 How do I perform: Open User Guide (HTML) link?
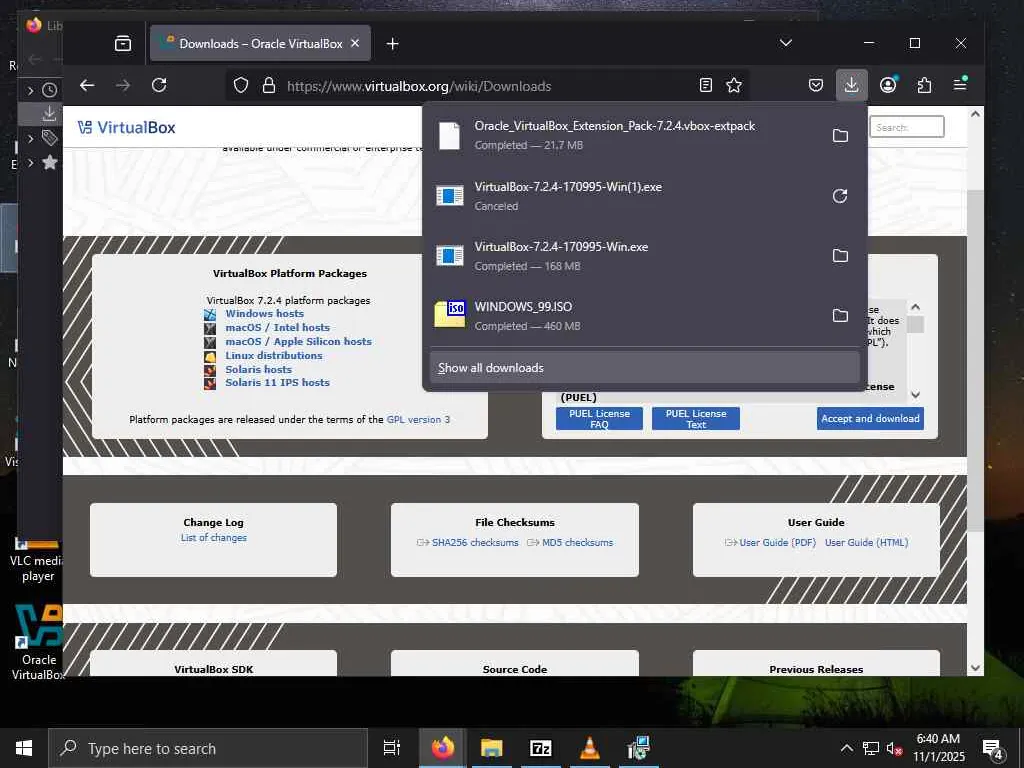(866, 543)
